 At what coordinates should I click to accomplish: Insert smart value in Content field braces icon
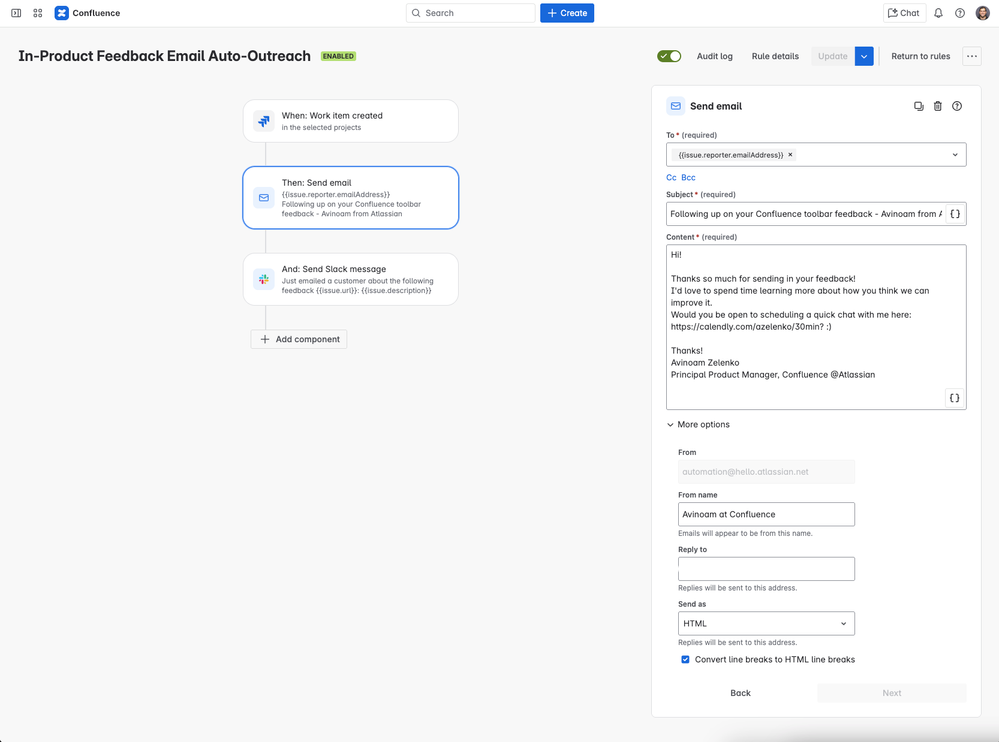(954, 398)
